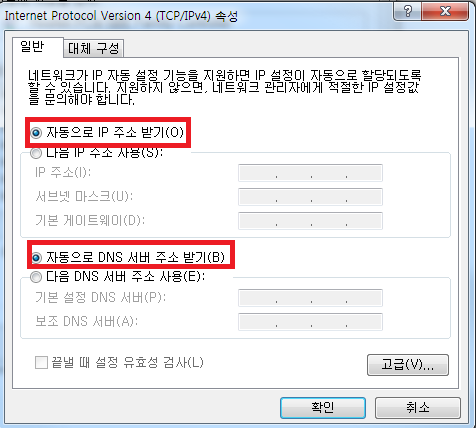Click the 기본 설정 DNS 서버 field
The width and height of the screenshot is (476, 428).
coord(310,298)
